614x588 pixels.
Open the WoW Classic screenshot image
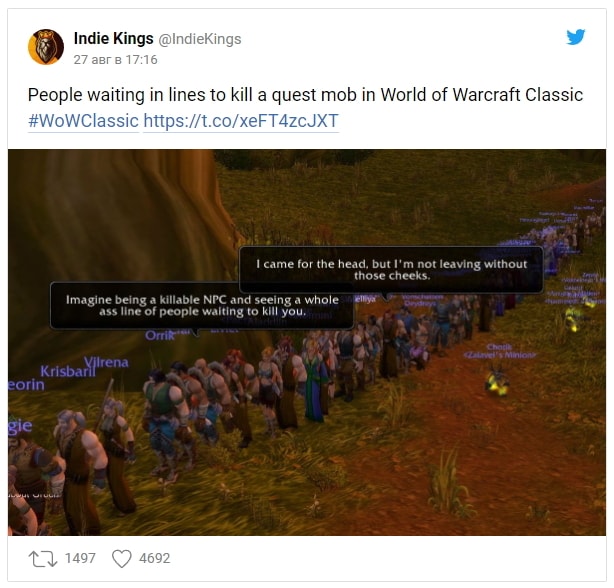point(307,342)
